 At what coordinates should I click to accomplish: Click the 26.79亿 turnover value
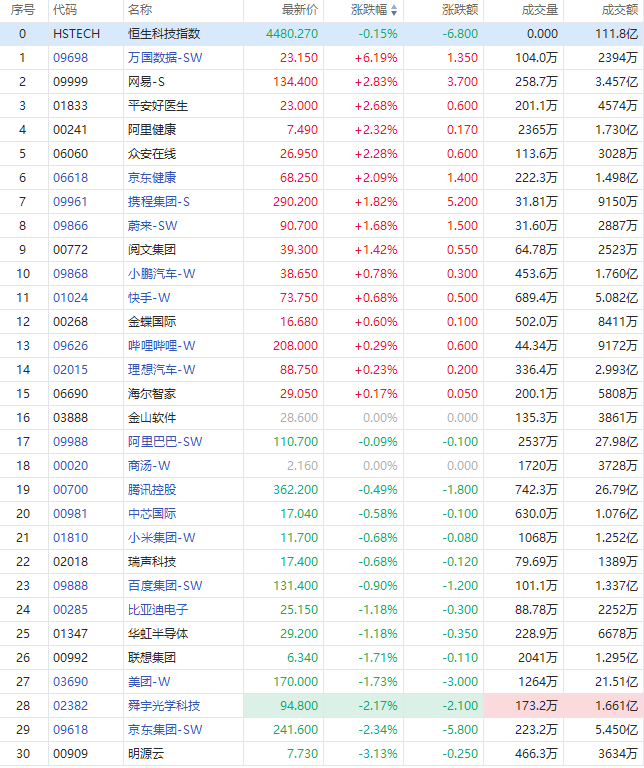pos(616,490)
